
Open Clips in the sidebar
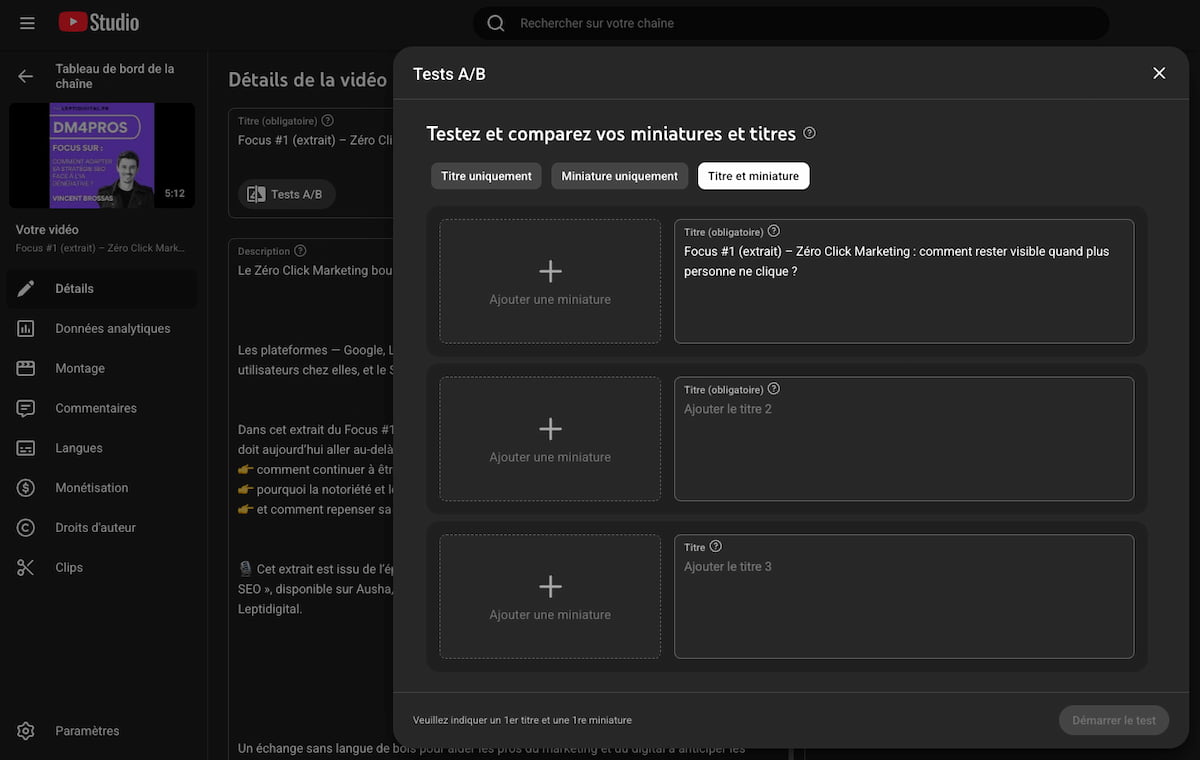[x=102, y=567]
